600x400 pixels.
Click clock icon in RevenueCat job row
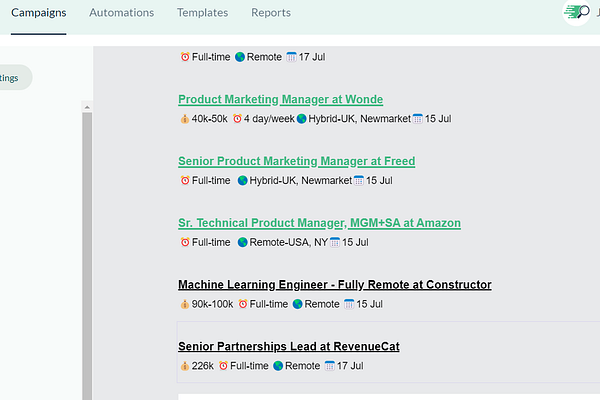click(x=223, y=366)
